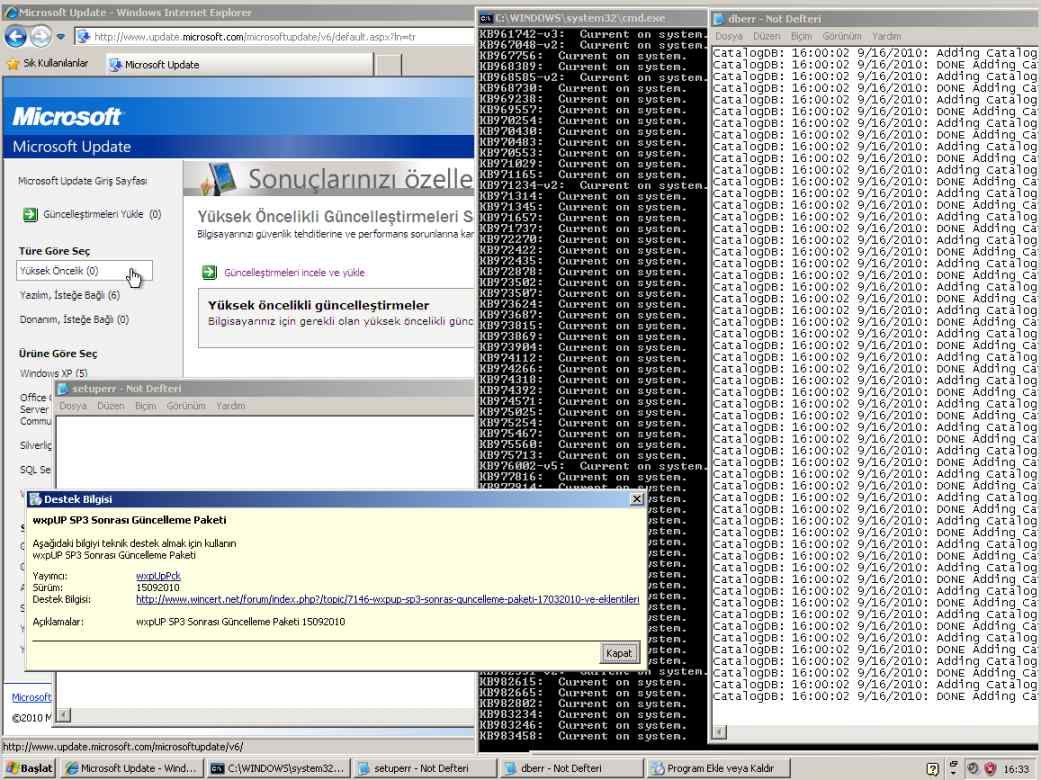Click the Sık Kullanılanlar favorites star

[x=13, y=64]
